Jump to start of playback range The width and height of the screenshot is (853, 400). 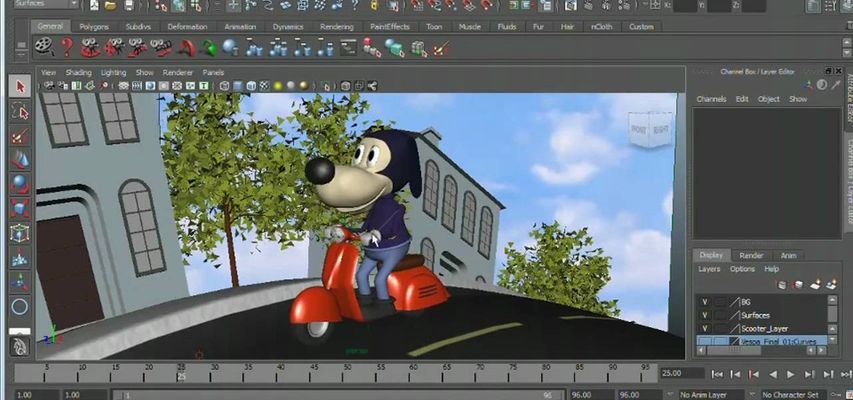tap(716, 374)
